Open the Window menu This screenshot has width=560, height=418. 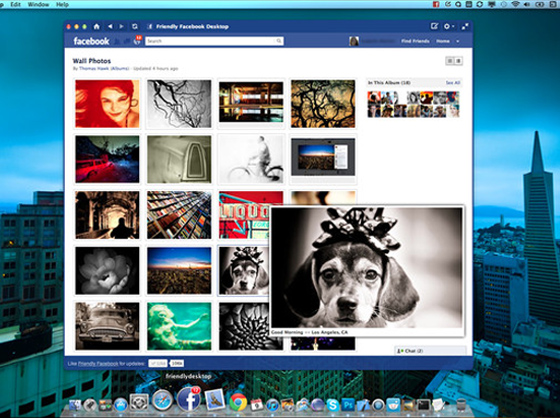pyautogui.click(x=38, y=4)
